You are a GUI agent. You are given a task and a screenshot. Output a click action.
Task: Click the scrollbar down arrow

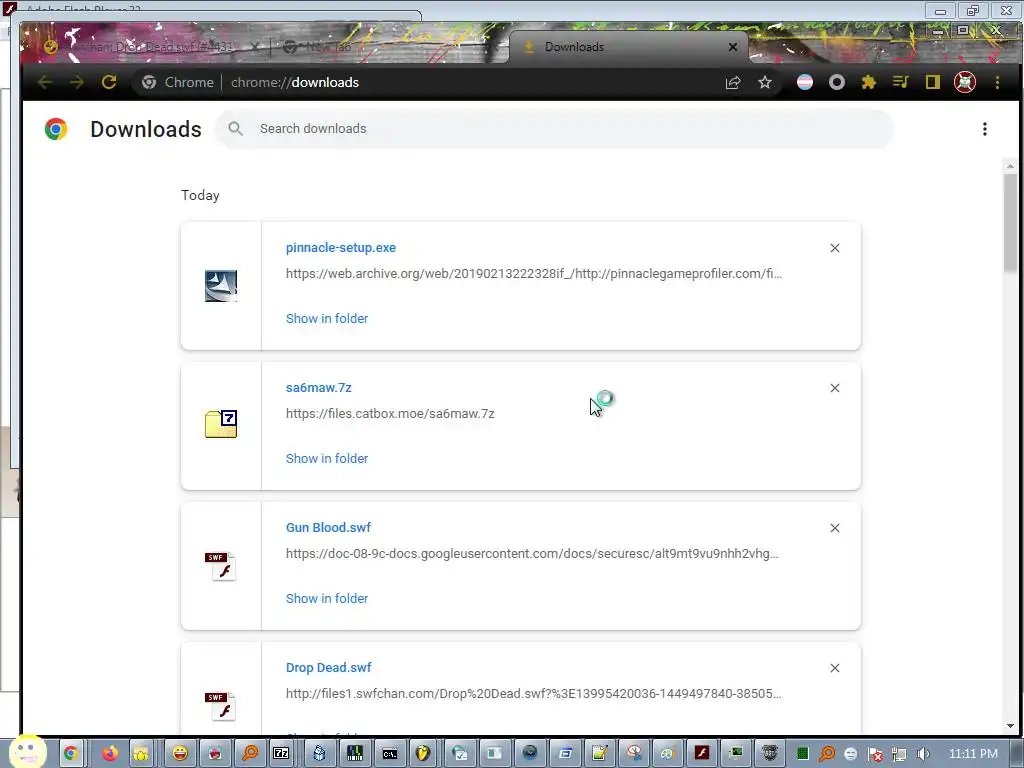[x=1010, y=726]
